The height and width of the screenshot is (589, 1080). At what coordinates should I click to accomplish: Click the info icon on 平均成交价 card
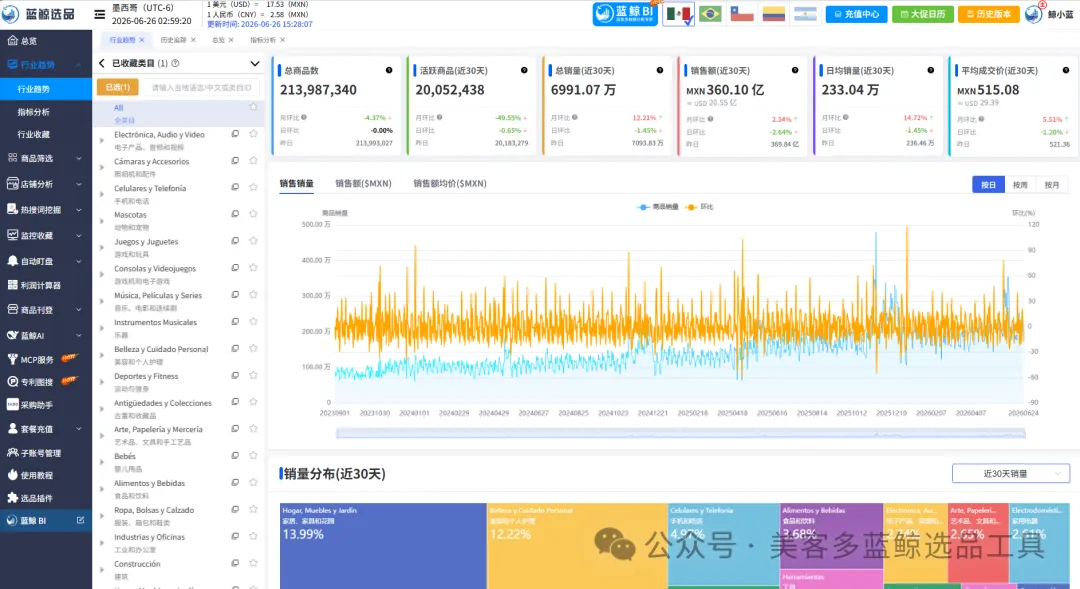[x=1066, y=70]
